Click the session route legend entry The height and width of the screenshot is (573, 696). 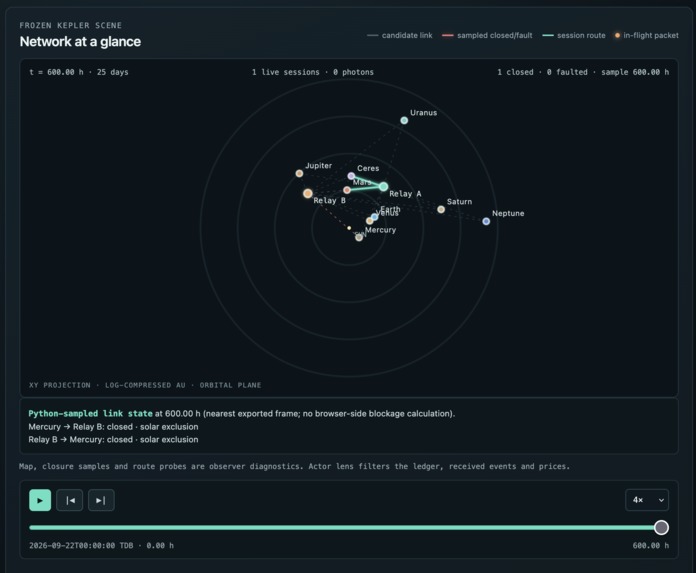(574, 36)
